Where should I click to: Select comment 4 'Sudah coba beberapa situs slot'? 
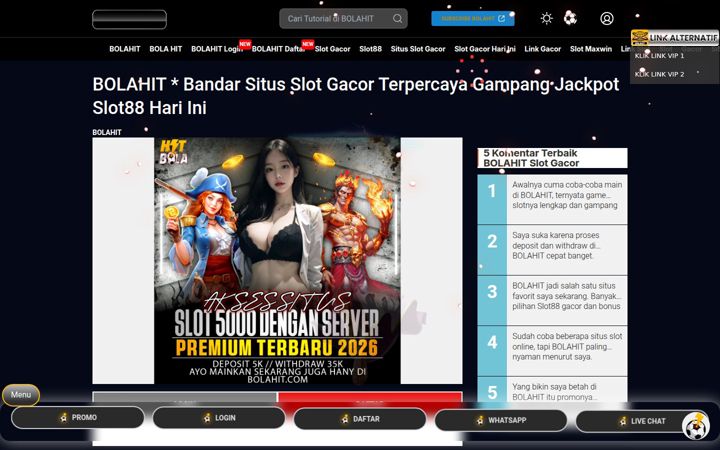[x=567, y=347]
